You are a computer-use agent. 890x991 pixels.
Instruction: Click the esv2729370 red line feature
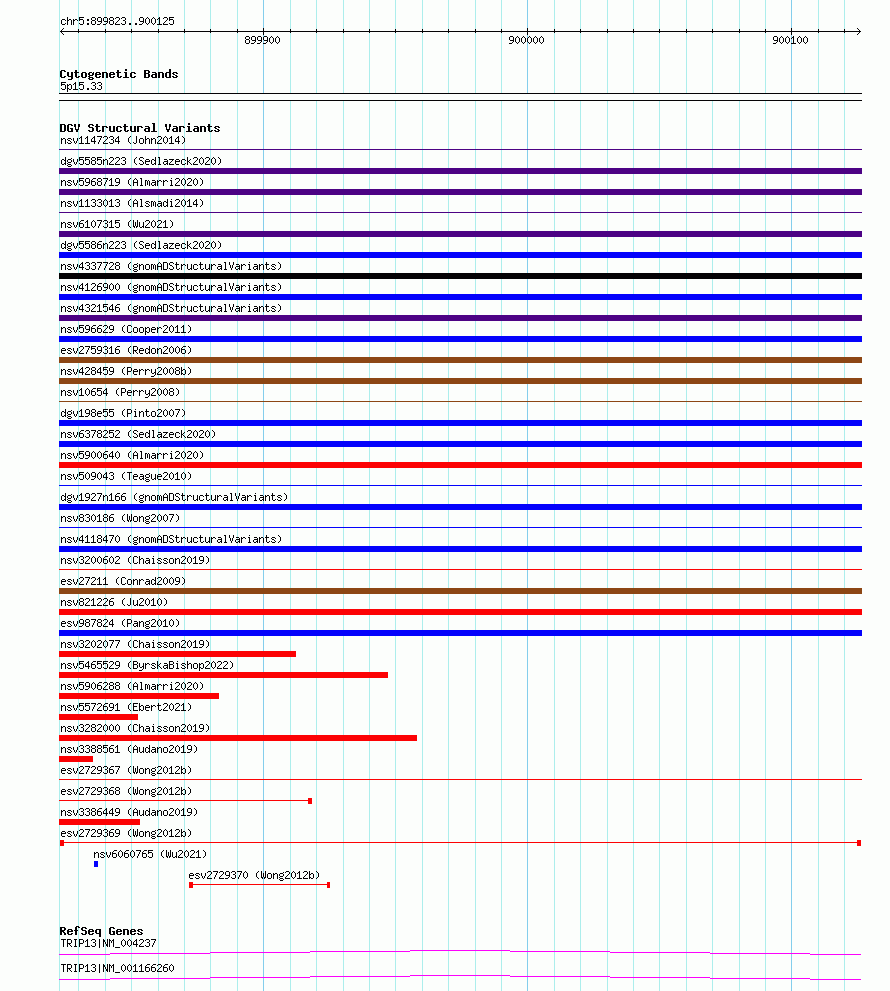click(x=260, y=885)
